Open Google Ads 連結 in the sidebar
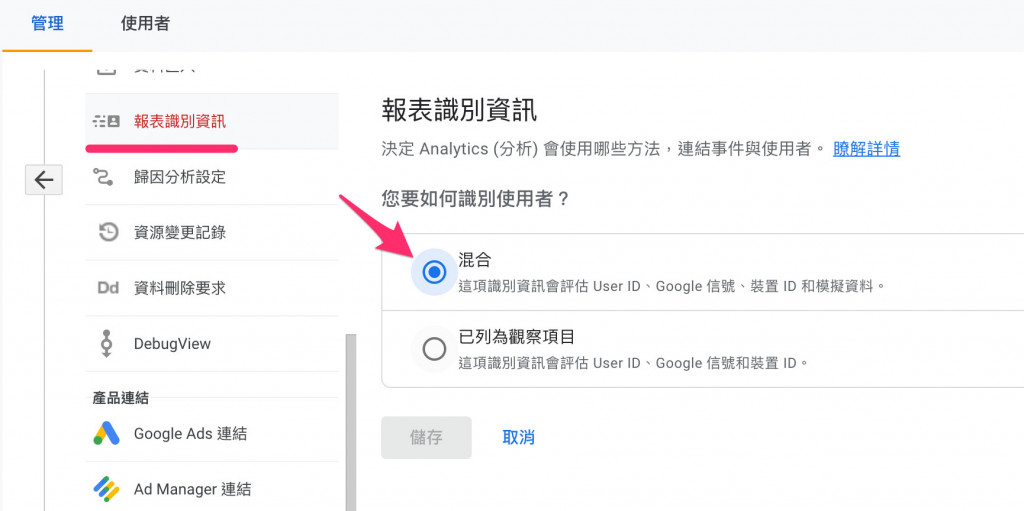Screen dimensions: 1024x511 [190, 433]
